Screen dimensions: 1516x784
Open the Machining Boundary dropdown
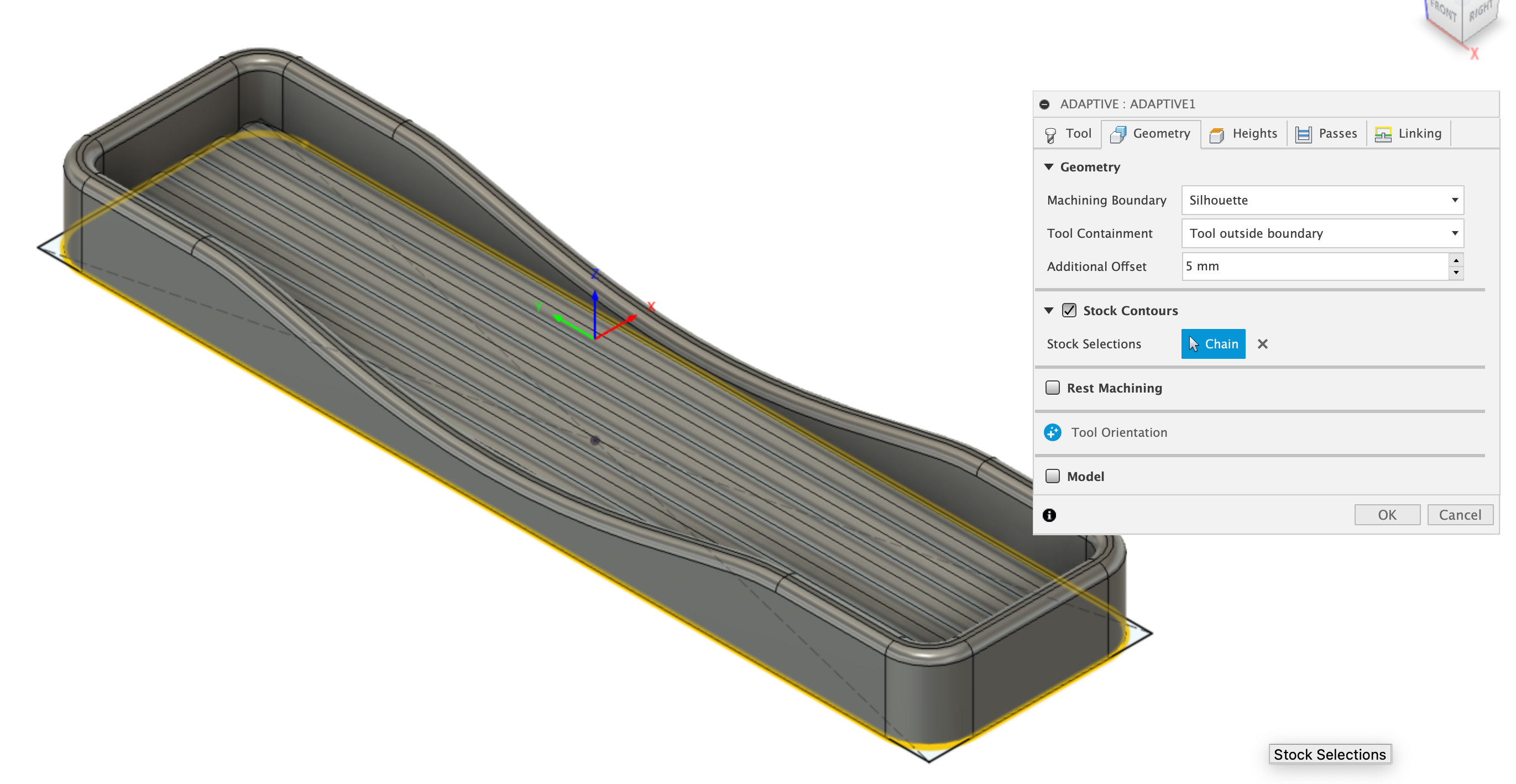(x=1322, y=200)
